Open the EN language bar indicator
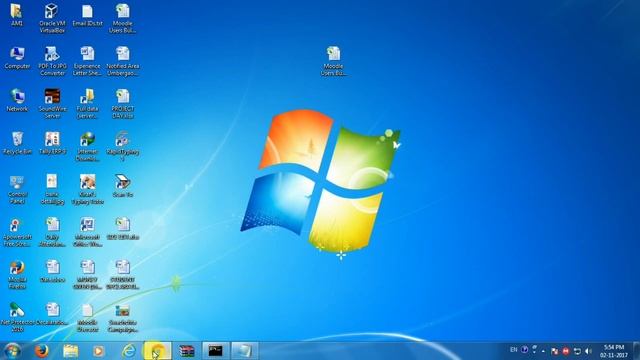This screenshot has width=640, height=360. (513, 350)
